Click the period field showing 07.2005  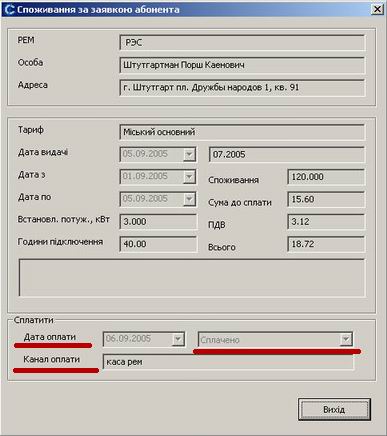(287, 154)
